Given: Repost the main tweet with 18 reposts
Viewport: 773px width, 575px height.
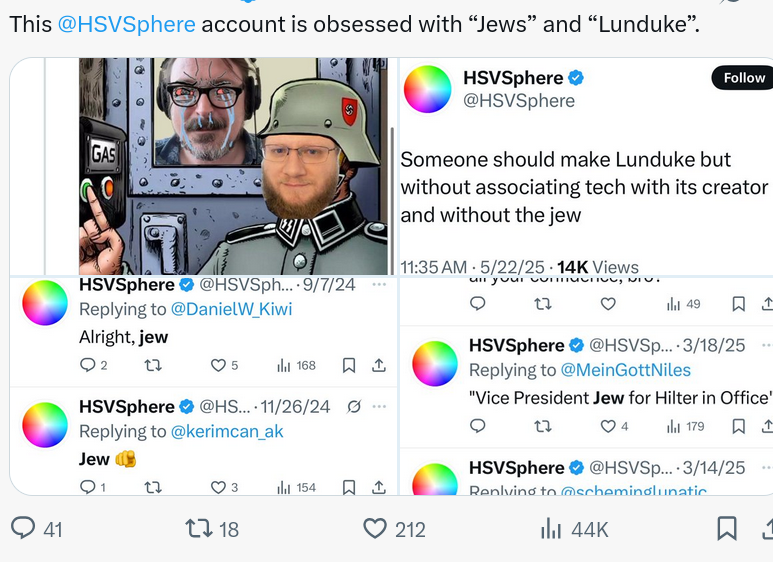Looking at the screenshot, I should (x=211, y=529).
